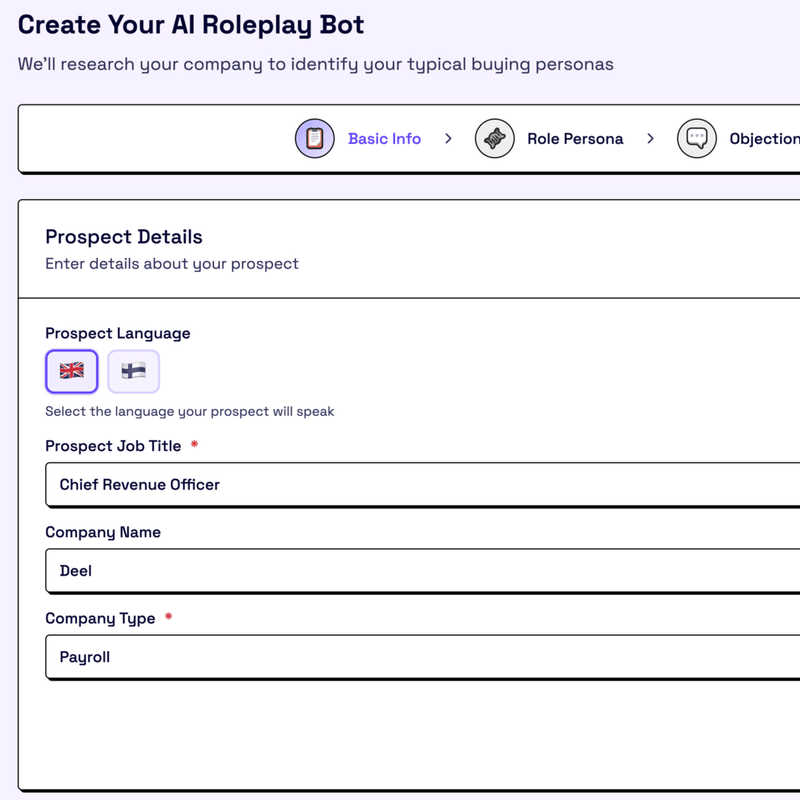
Task: Click the Company Name field containing Deel
Action: (422, 571)
